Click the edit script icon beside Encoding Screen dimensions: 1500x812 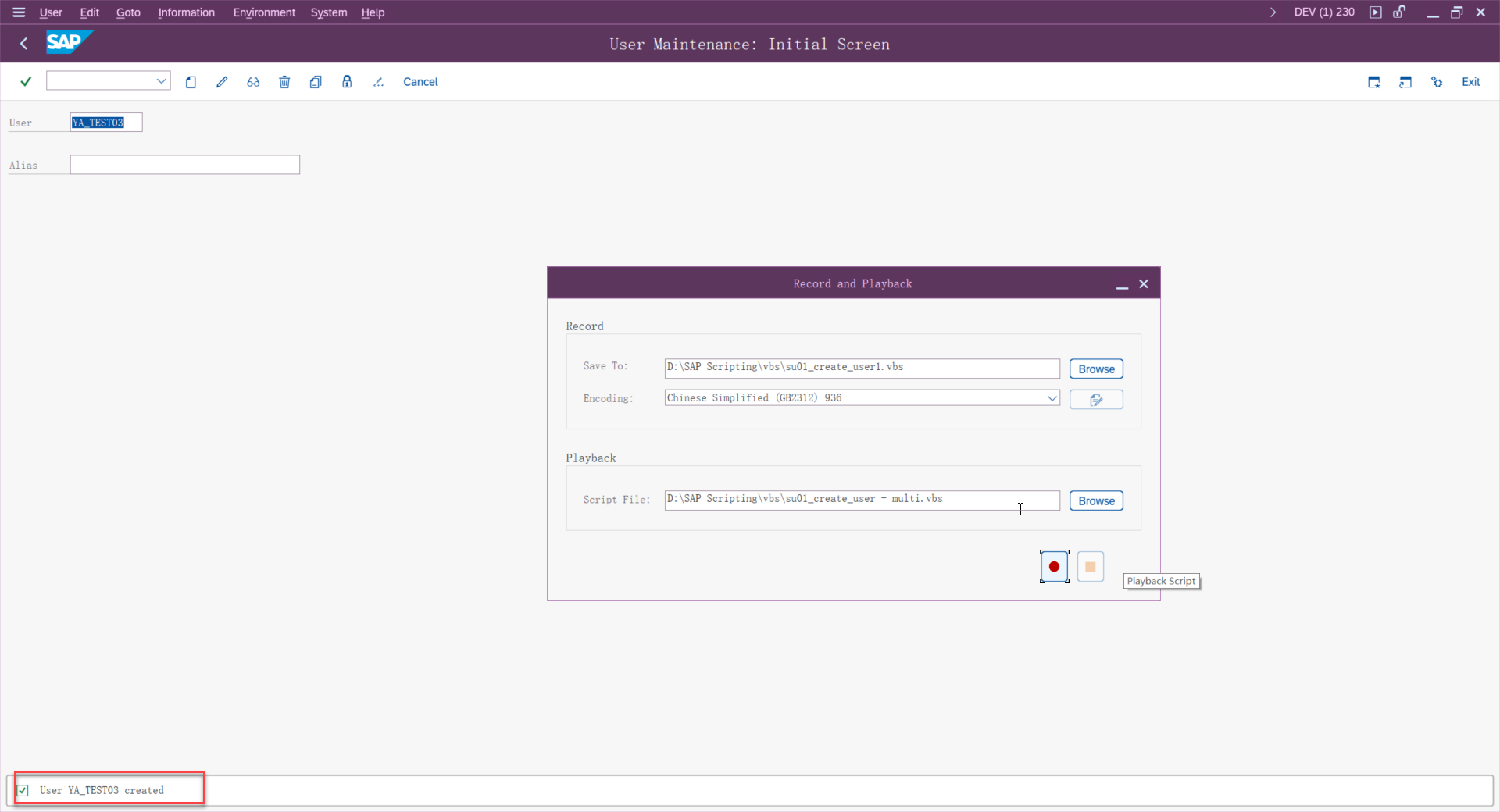(1096, 400)
